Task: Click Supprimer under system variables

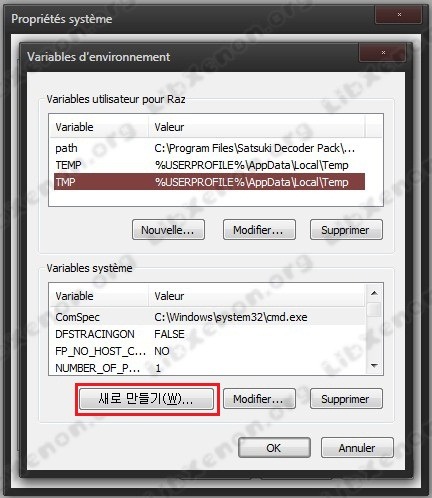Action: tap(346, 399)
